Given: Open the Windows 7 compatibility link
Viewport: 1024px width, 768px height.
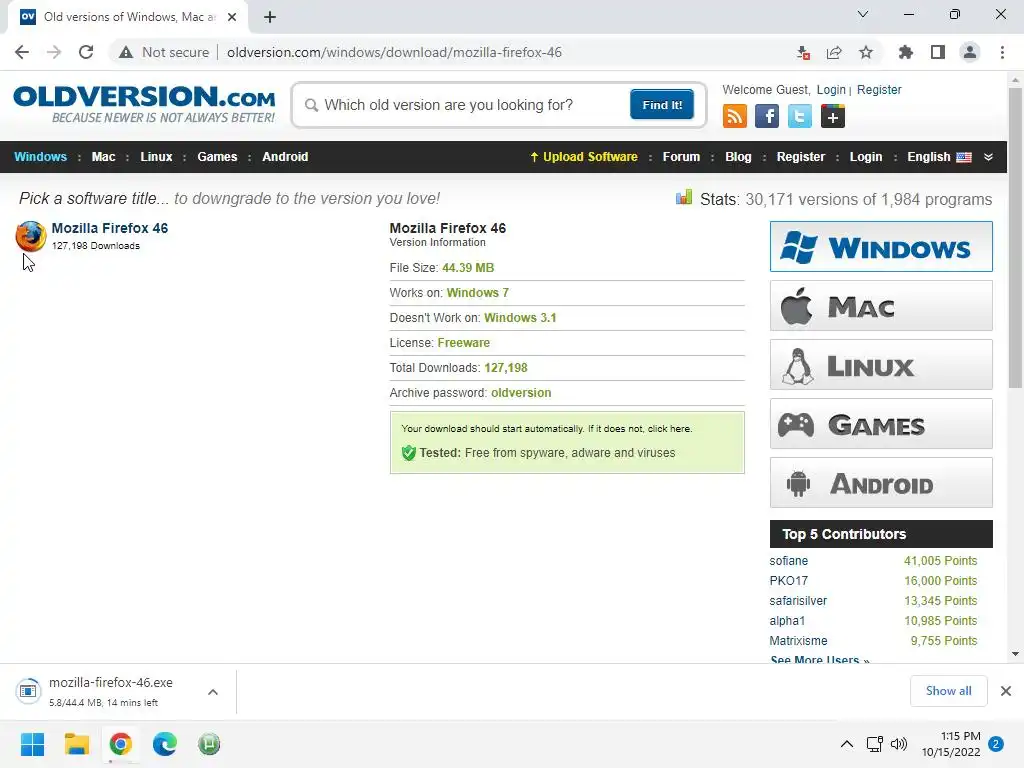Looking at the screenshot, I should pyautogui.click(x=477, y=293).
